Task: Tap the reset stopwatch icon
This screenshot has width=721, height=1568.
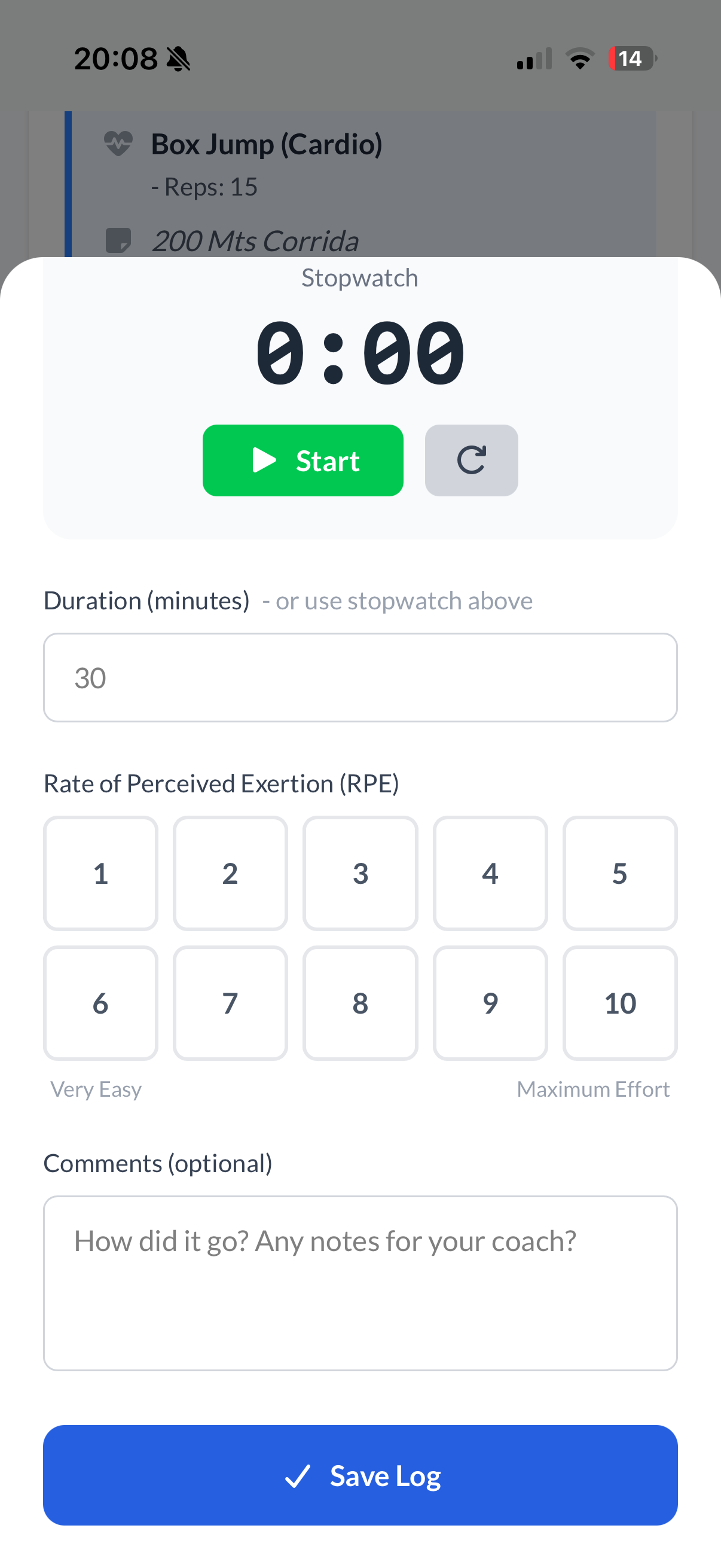Action: 472,460
